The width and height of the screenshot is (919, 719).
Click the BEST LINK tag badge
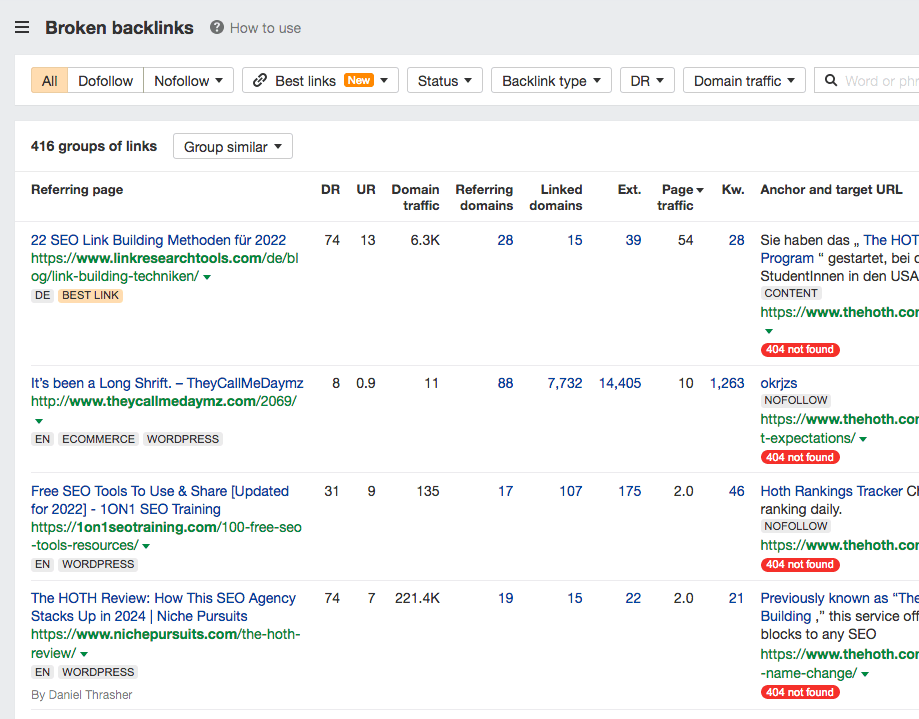click(x=90, y=296)
